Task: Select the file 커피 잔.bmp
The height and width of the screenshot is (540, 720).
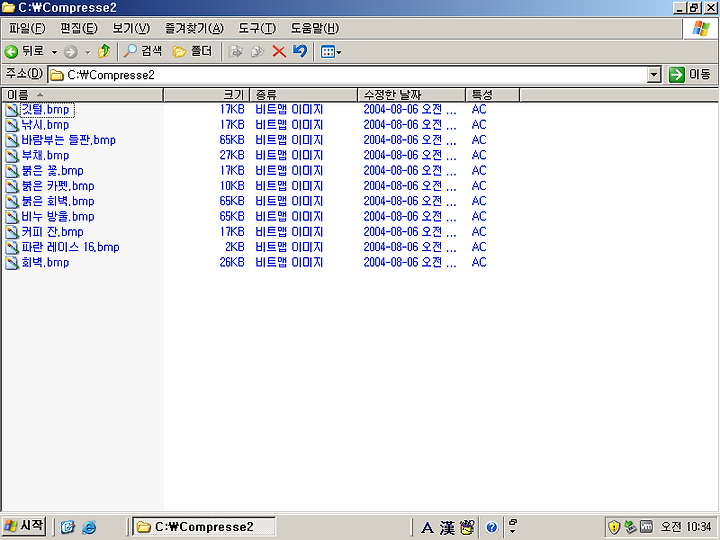Action: point(53,232)
